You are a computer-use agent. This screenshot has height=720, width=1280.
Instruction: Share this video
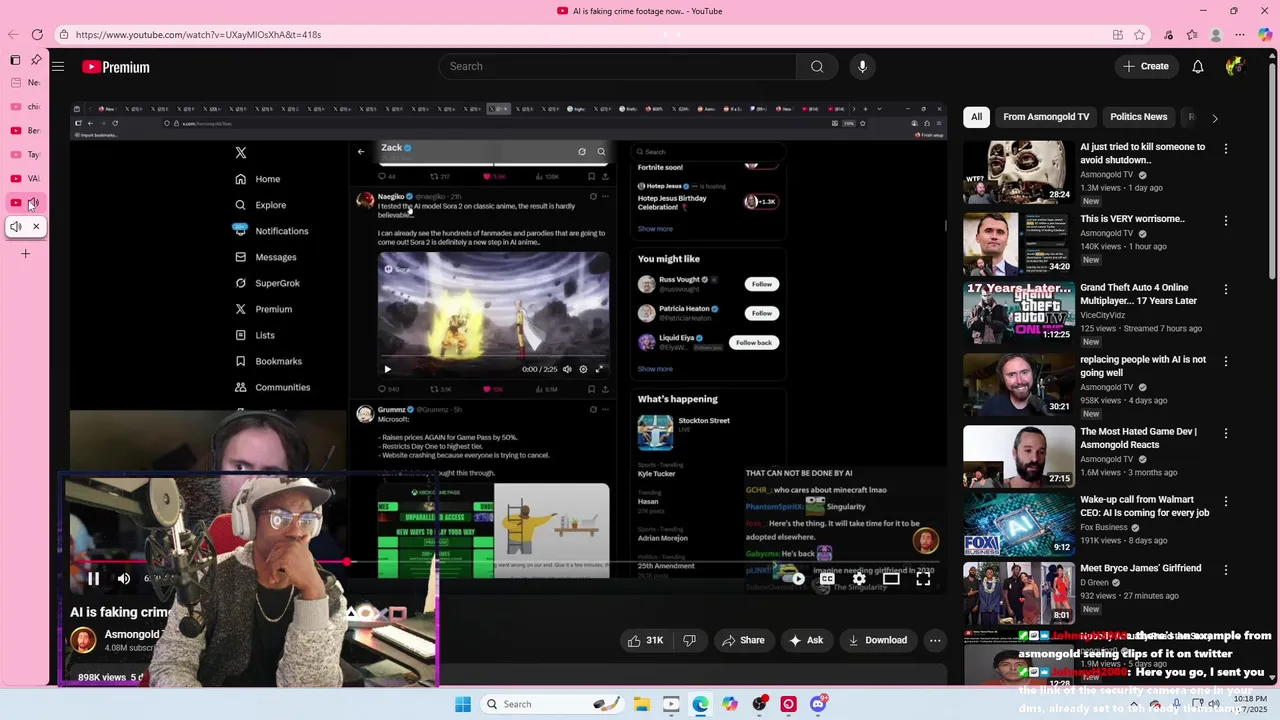743,640
